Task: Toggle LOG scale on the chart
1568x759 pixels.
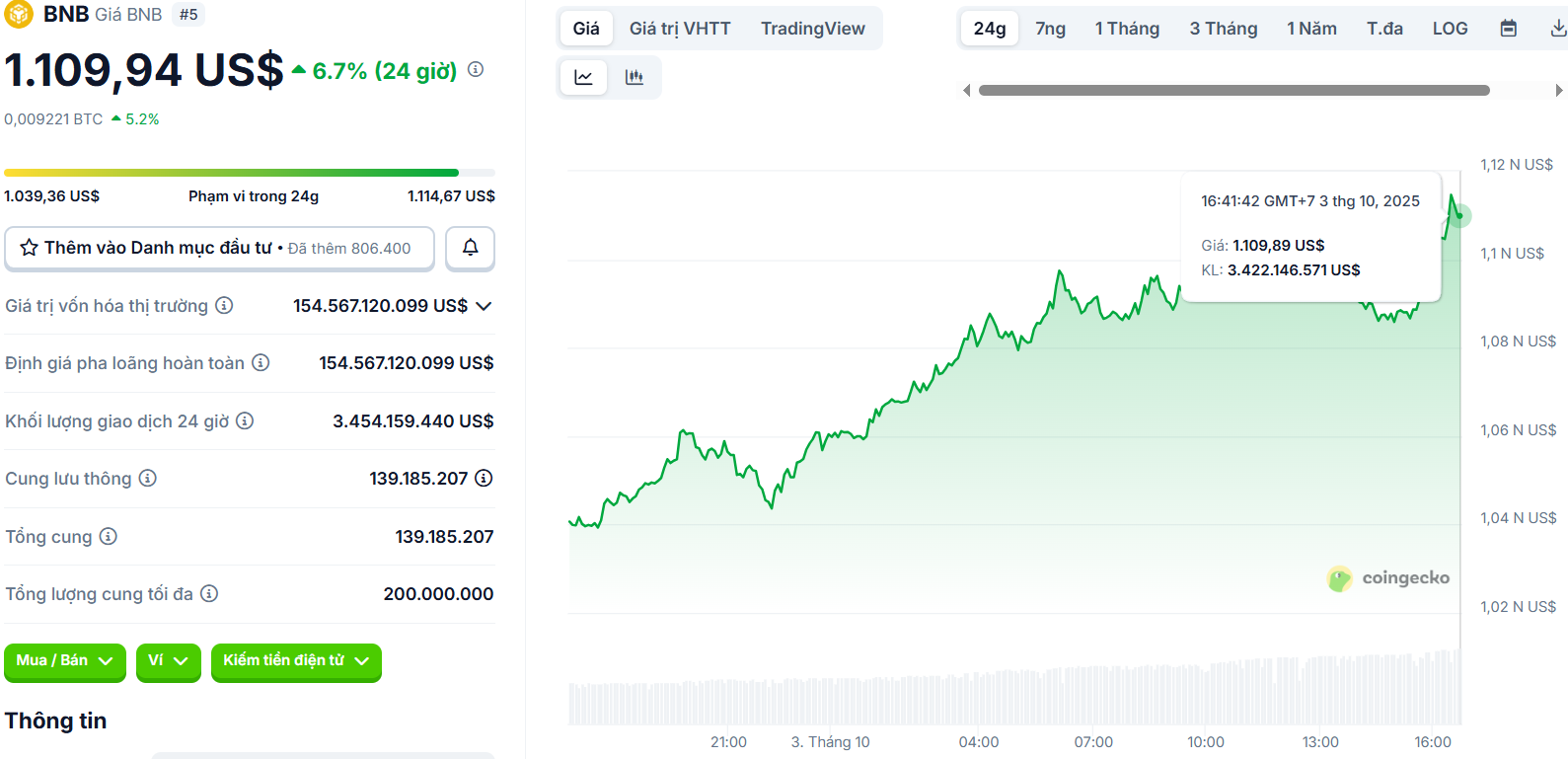Action: 1450,29
